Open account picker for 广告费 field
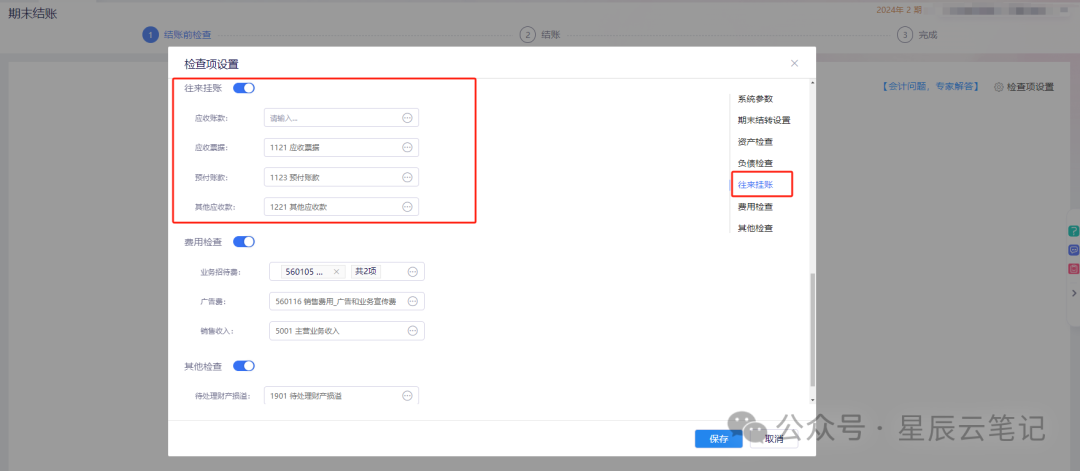Viewport: 1080px width, 471px height. [413, 301]
